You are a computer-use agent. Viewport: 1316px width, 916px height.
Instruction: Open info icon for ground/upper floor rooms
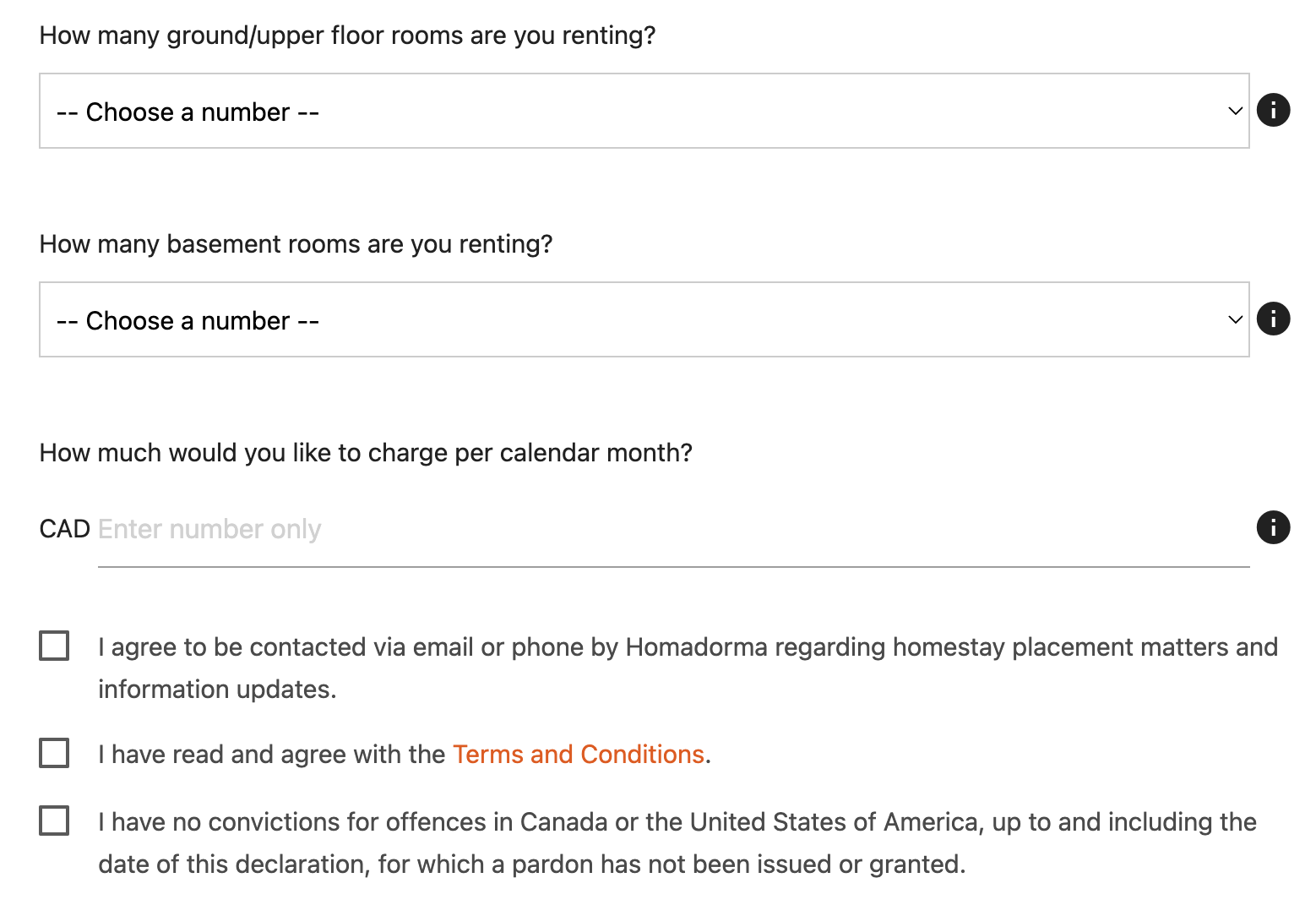pyautogui.click(x=1273, y=110)
